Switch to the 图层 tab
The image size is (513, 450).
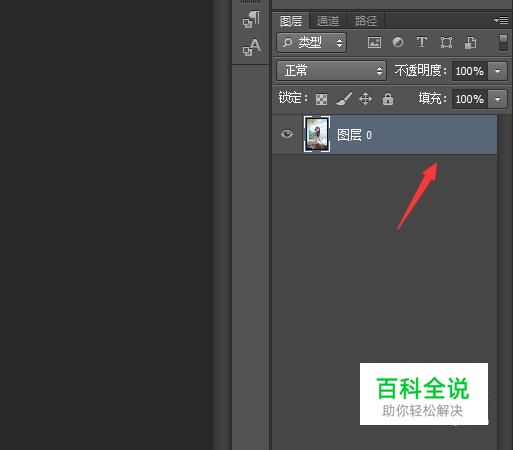(291, 21)
